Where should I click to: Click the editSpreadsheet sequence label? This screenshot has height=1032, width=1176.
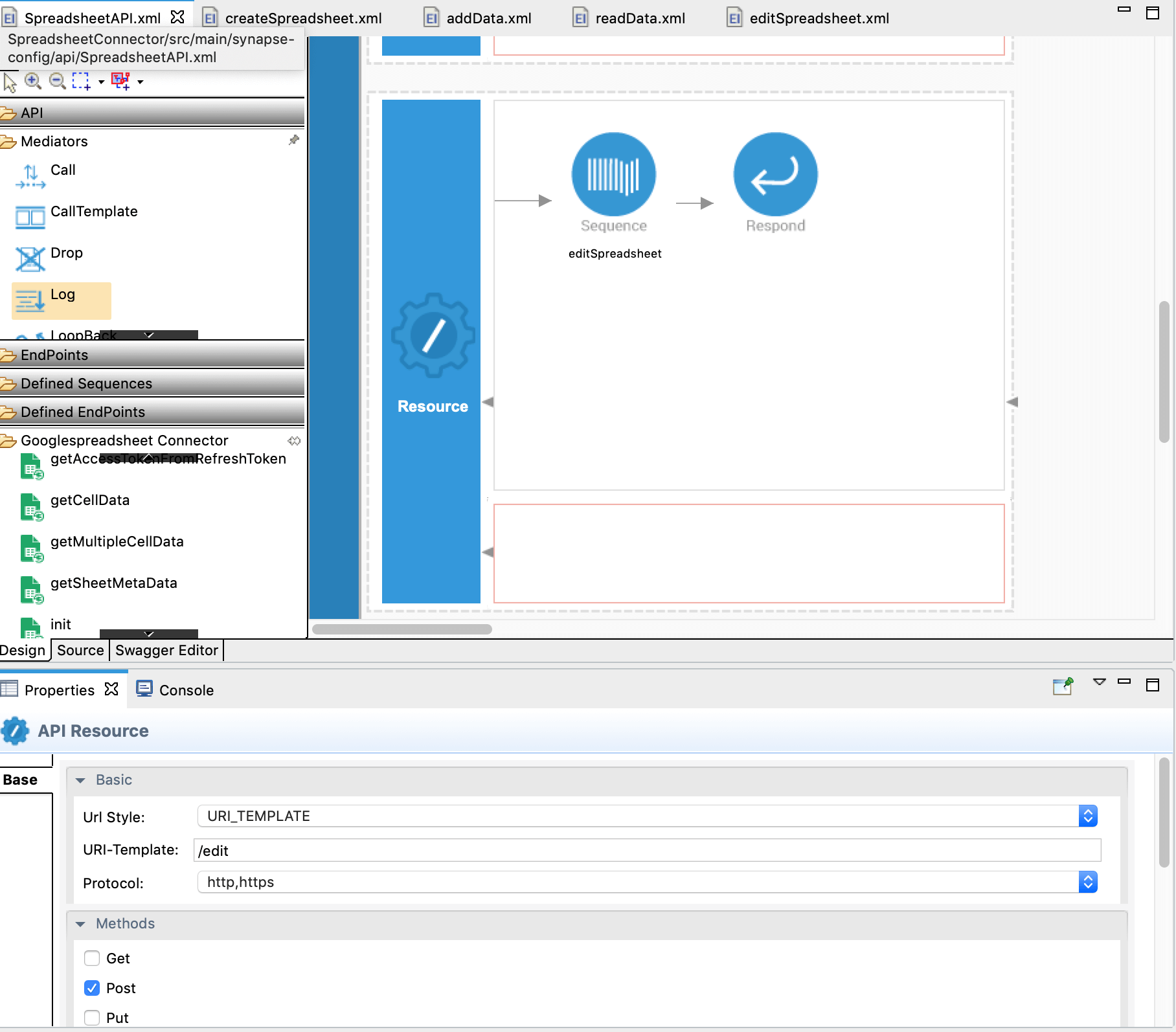[615, 254]
